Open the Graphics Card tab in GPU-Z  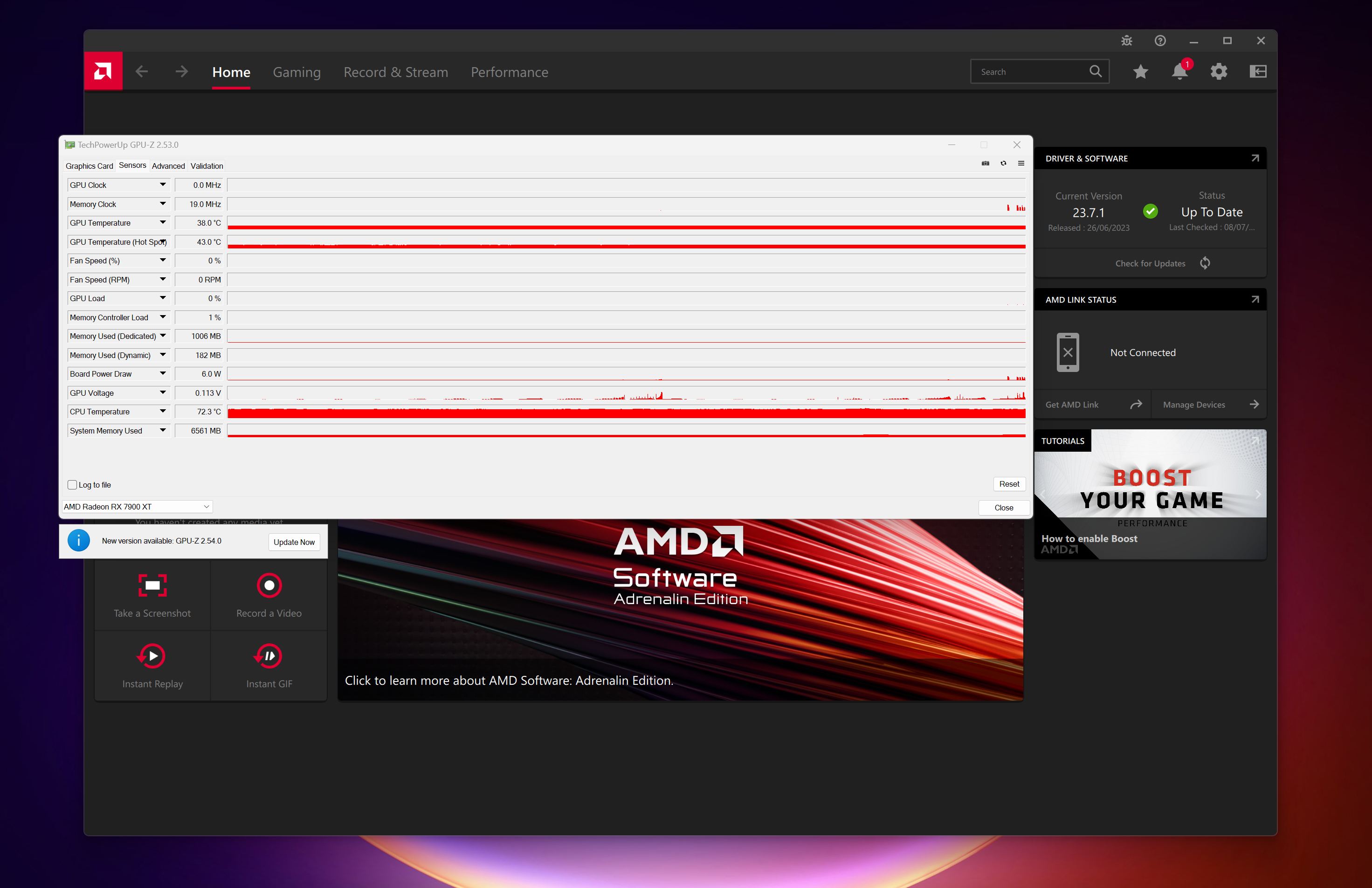point(90,166)
